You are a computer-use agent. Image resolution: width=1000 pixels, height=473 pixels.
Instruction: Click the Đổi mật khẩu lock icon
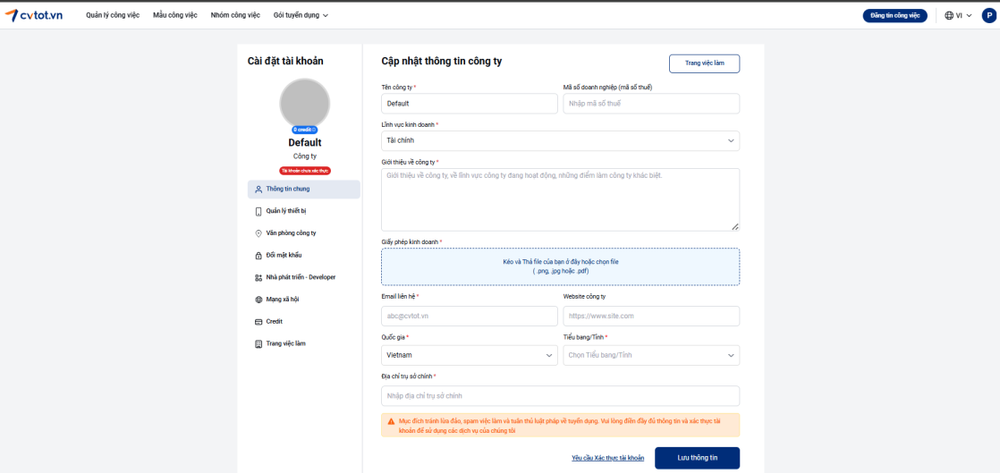(258, 255)
